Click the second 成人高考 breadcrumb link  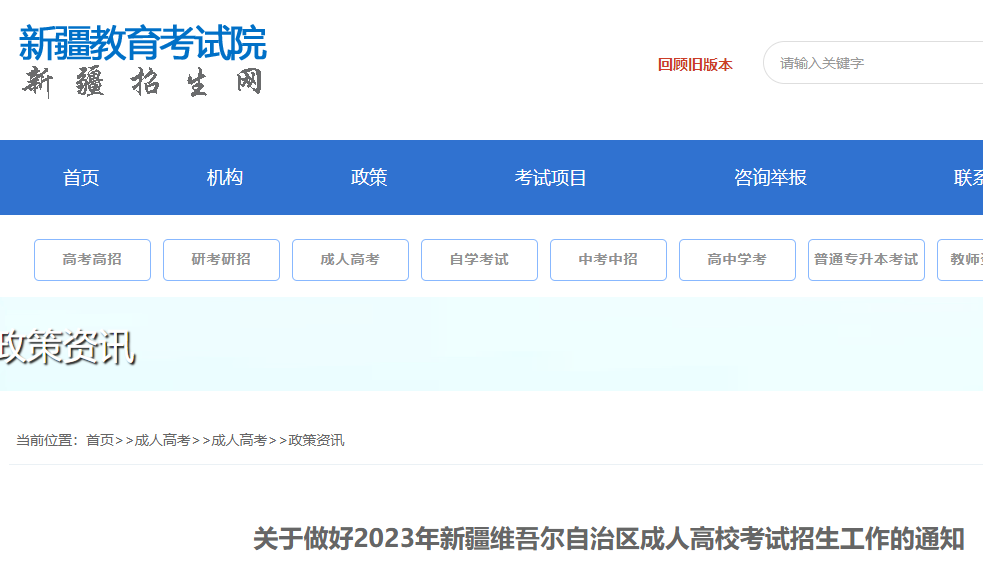(x=239, y=440)
